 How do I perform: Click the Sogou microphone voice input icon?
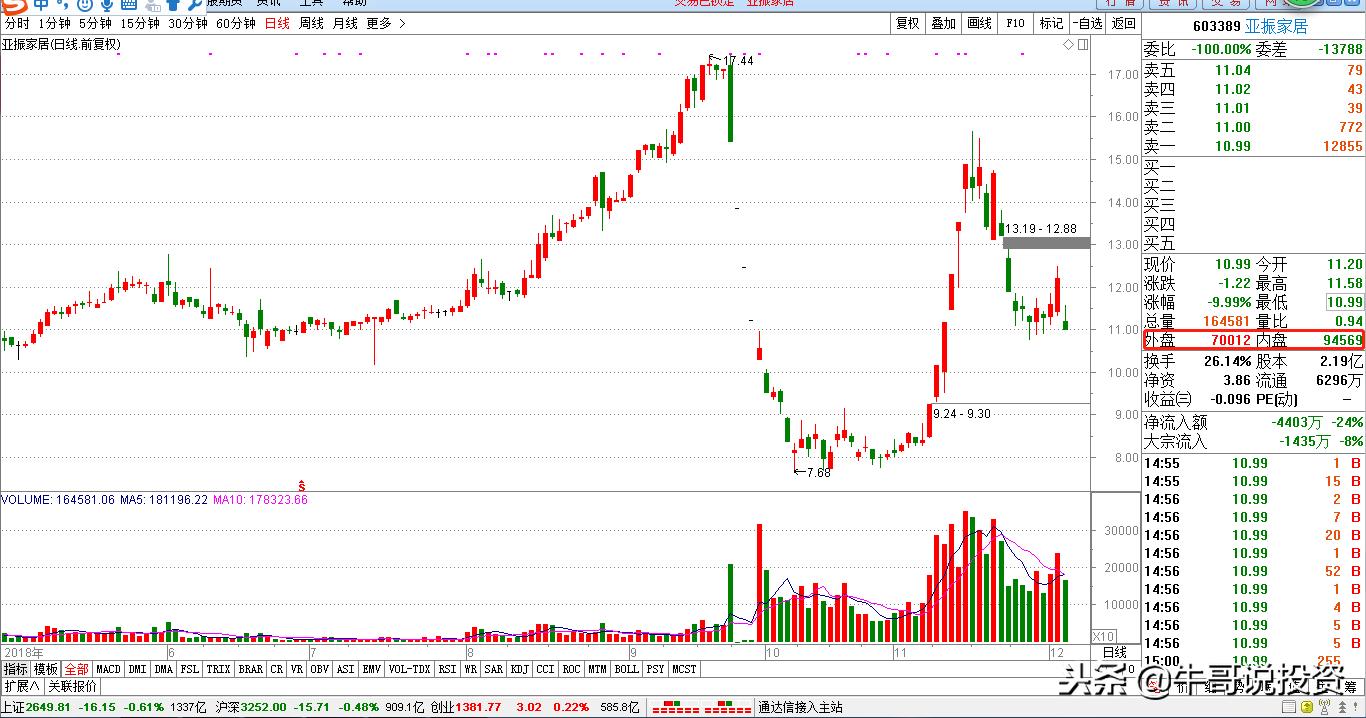[x=108, y=4]
